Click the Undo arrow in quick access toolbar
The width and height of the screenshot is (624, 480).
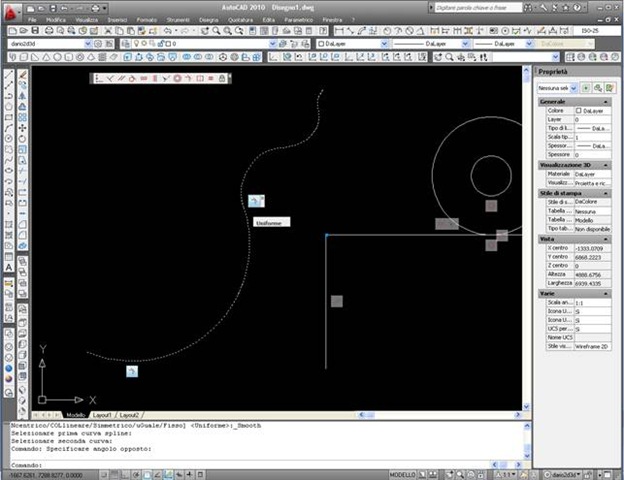(x=64, y=8)
